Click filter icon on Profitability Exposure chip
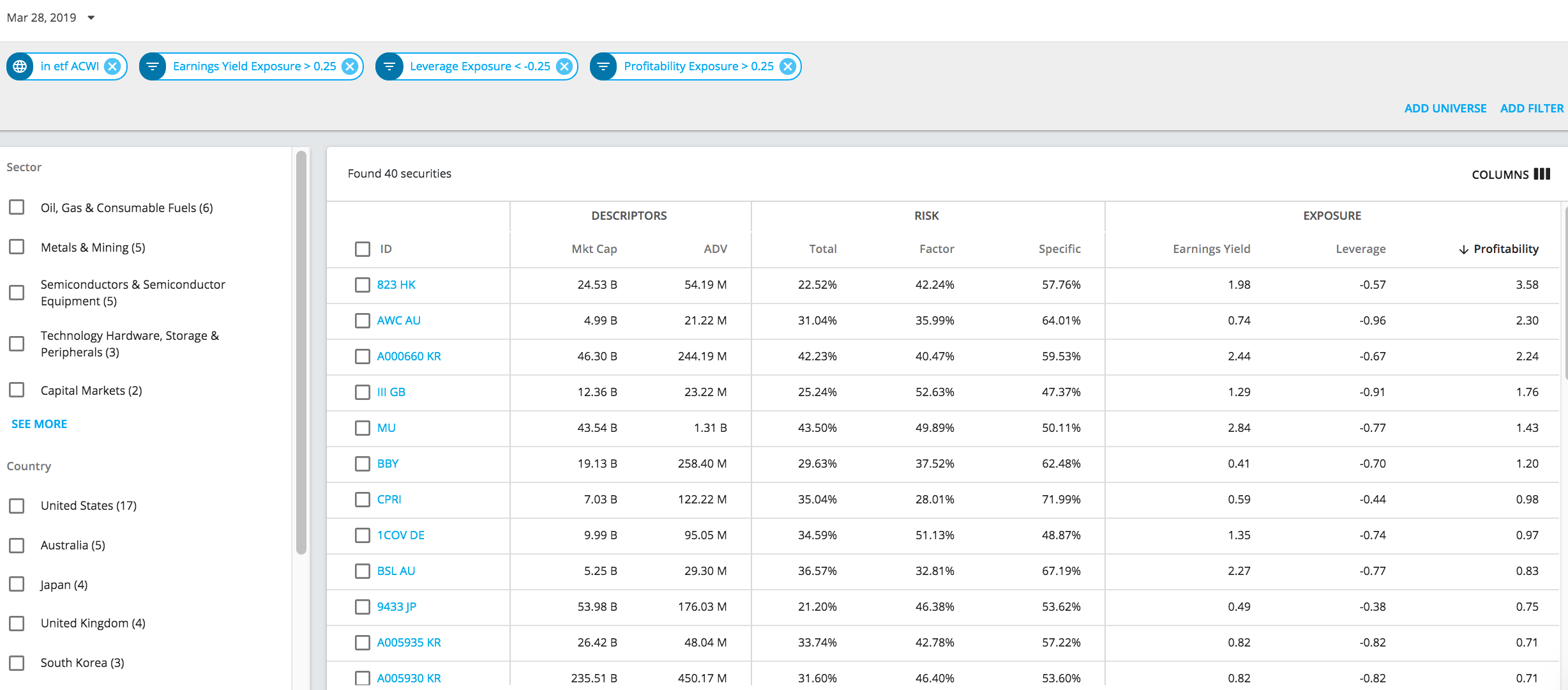 click(603, 66)
